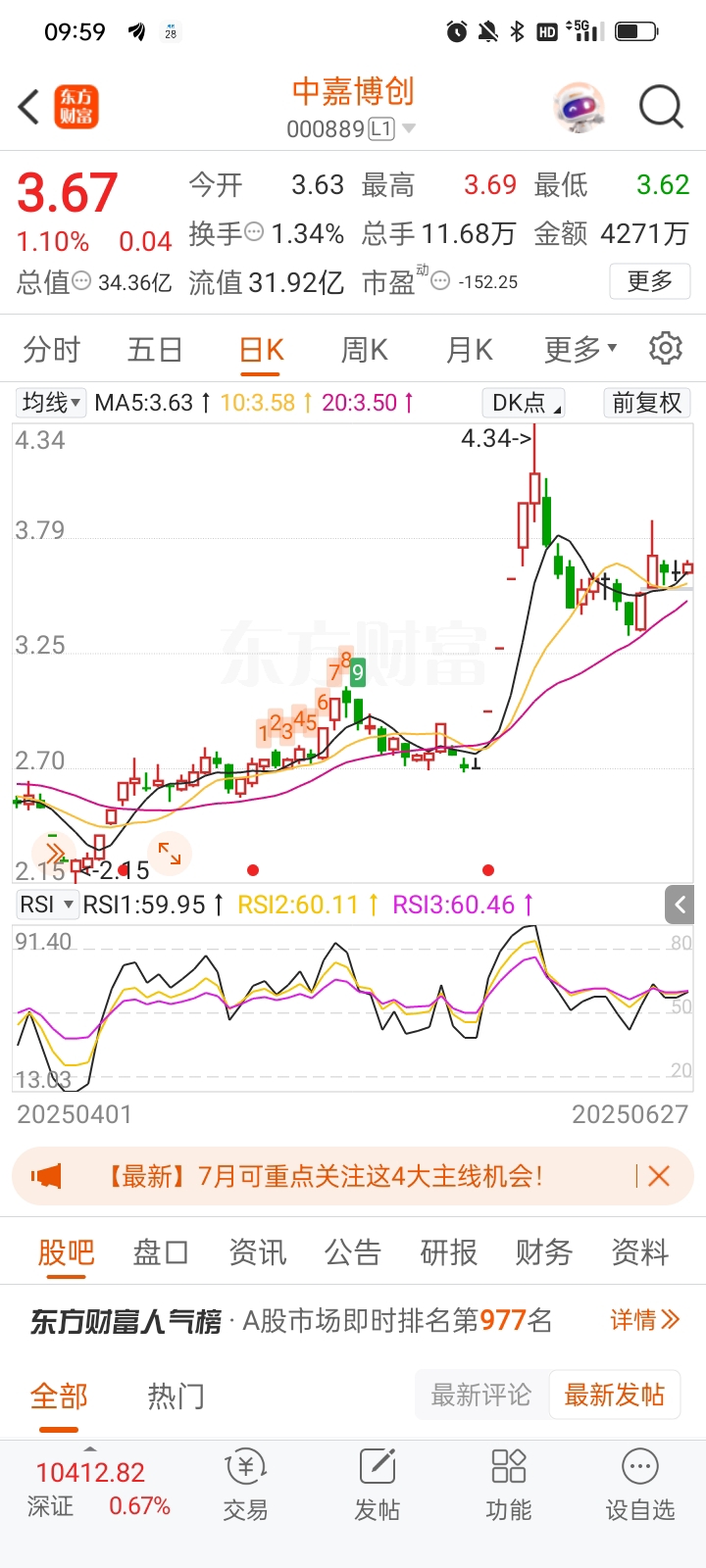The height and width of the screenshot is (1568, 706).
Task: Tap the 发帖 post icon
Action: [377, 1486]
